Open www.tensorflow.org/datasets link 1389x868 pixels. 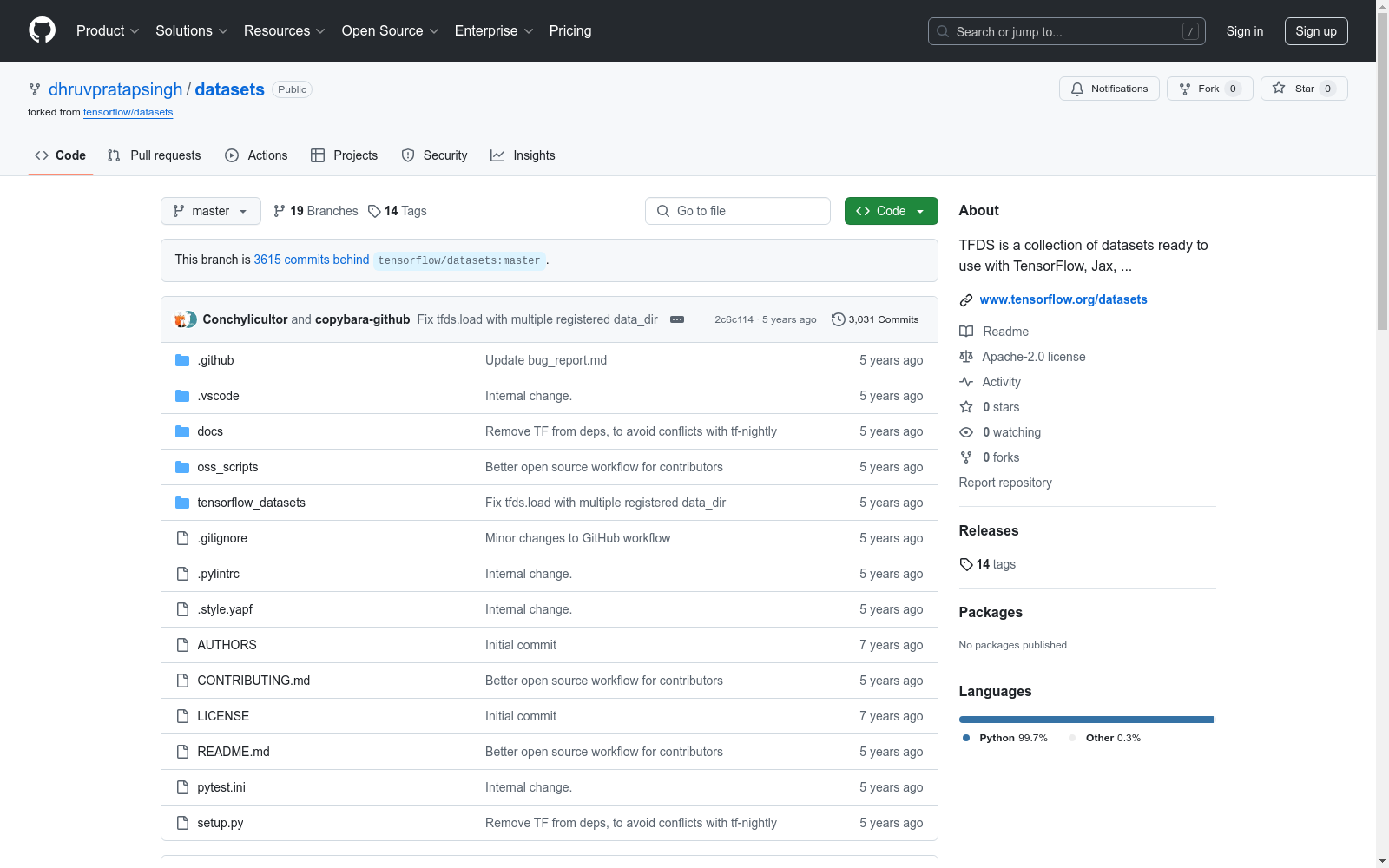point(1063,299)
